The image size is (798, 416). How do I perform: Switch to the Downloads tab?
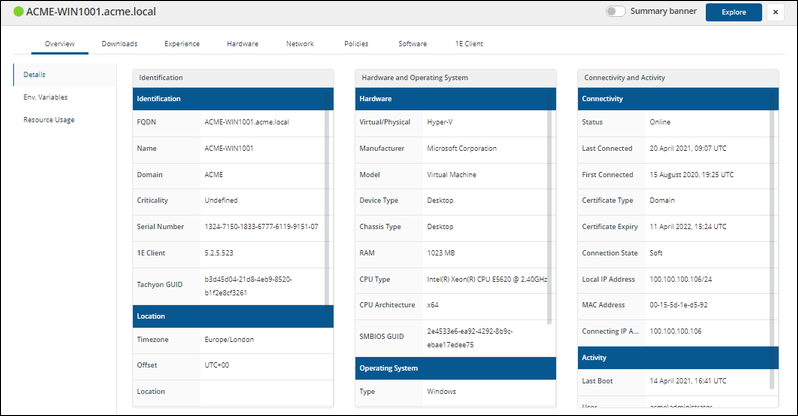(x=119, y=44)
